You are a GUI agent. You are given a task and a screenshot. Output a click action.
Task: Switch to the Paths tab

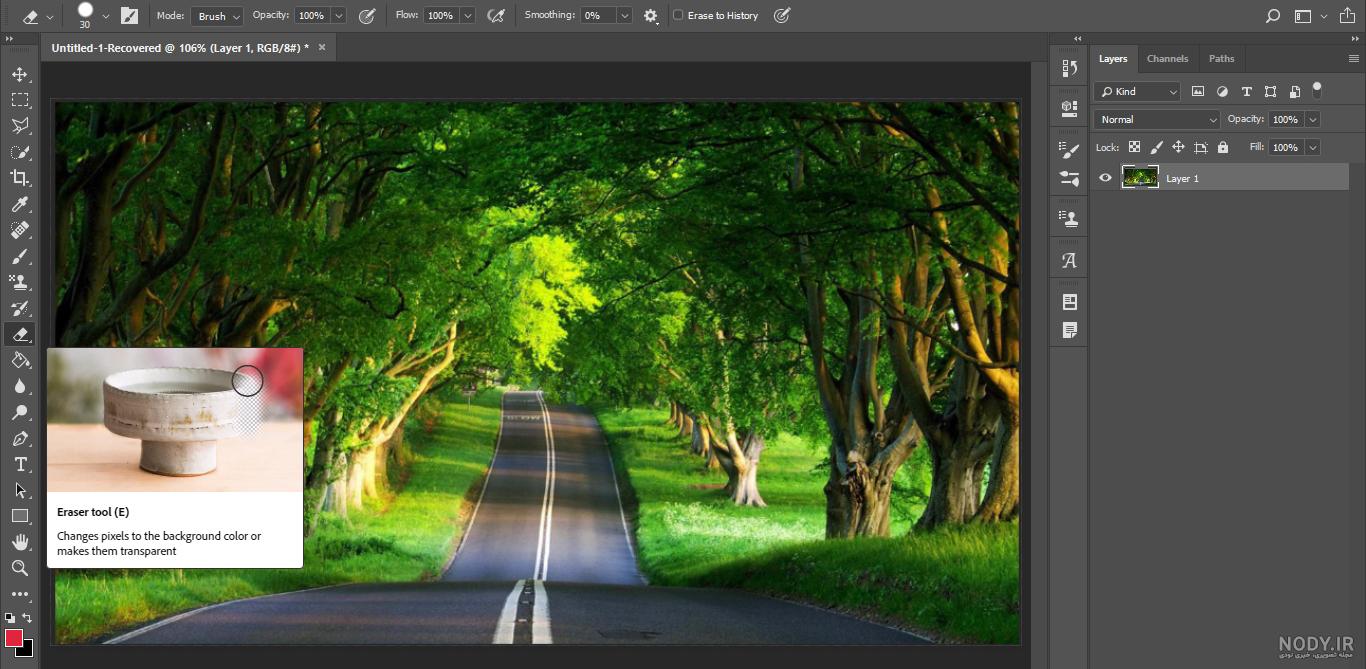(1221, 58)
